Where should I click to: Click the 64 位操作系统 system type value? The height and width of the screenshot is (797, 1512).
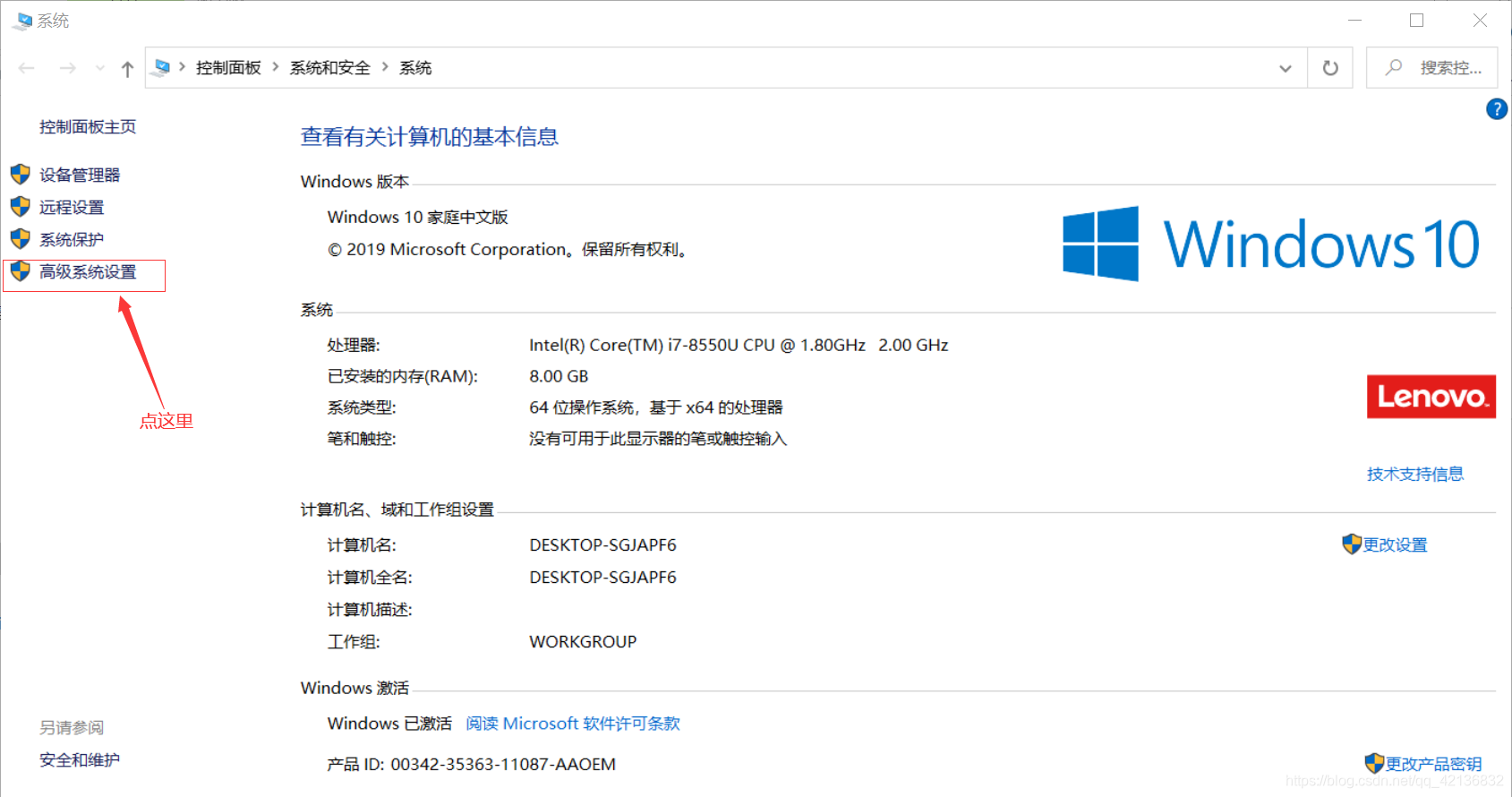click(656, 407)
